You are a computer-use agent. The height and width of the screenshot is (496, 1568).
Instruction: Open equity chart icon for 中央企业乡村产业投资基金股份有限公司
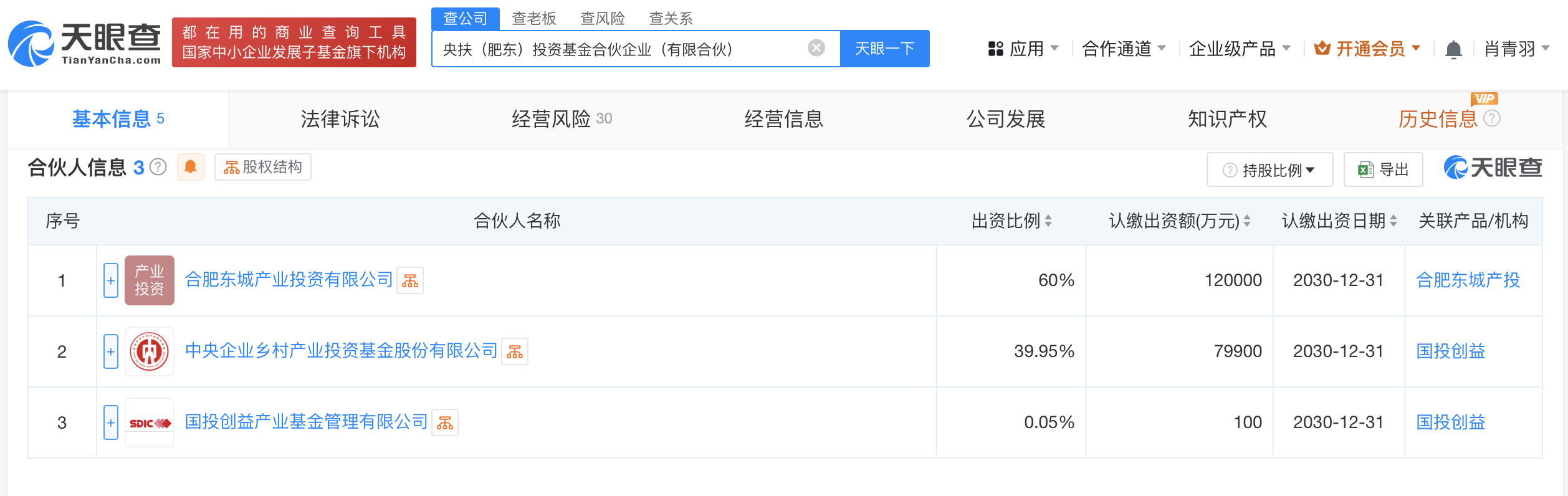tap(515, 352)
